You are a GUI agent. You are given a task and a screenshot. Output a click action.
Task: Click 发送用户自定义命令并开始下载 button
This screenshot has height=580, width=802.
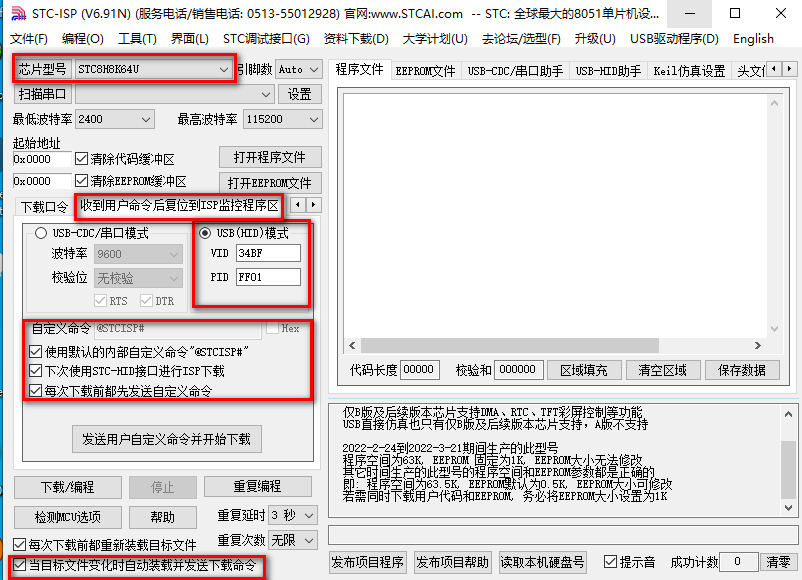(167, 439)
